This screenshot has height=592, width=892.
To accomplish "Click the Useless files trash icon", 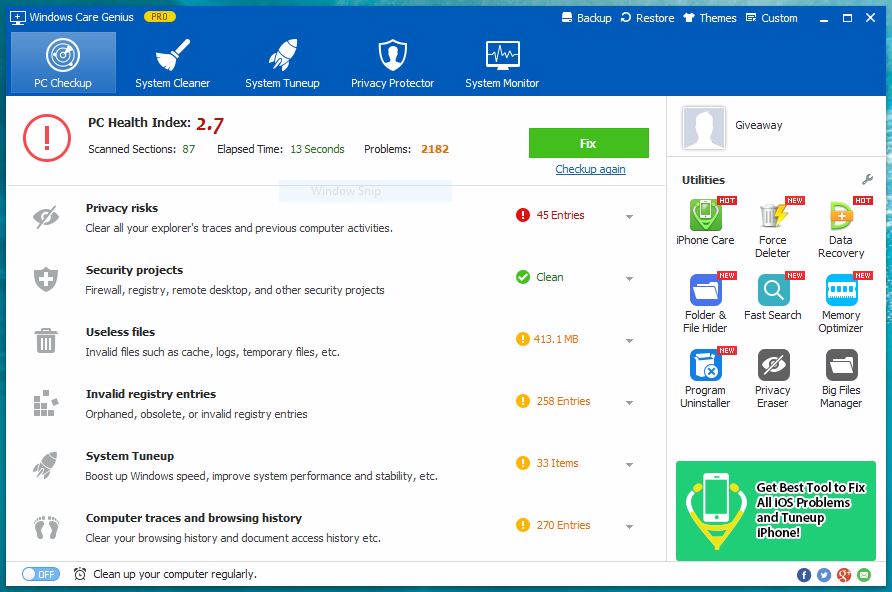I will point(46,341).
